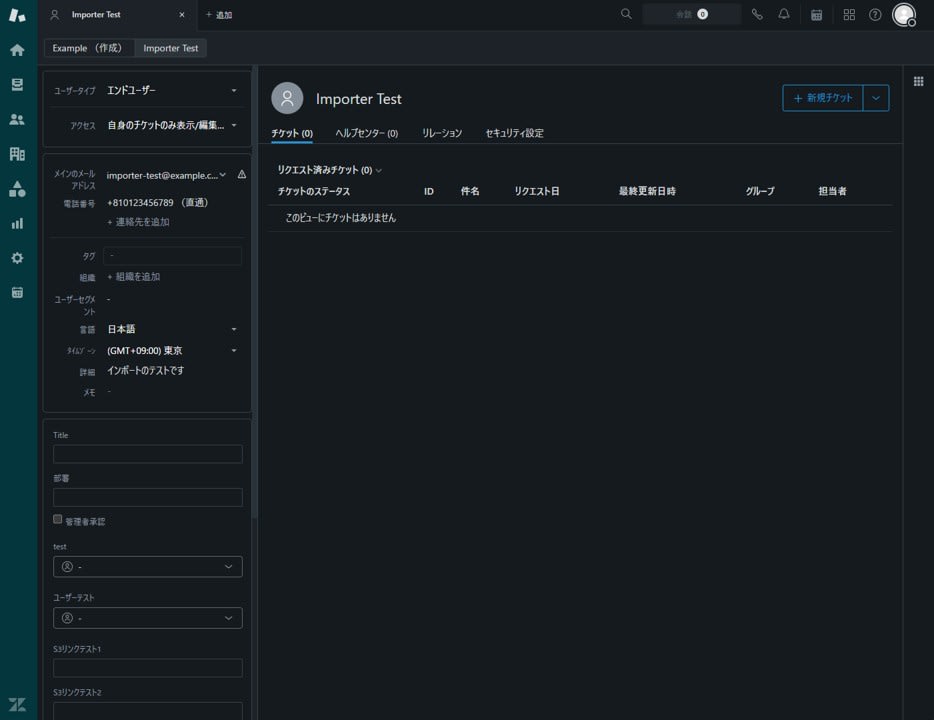This screenshot has width=934, height=720.
Task: Close the Importer Test tab
Action: [181, 15]
